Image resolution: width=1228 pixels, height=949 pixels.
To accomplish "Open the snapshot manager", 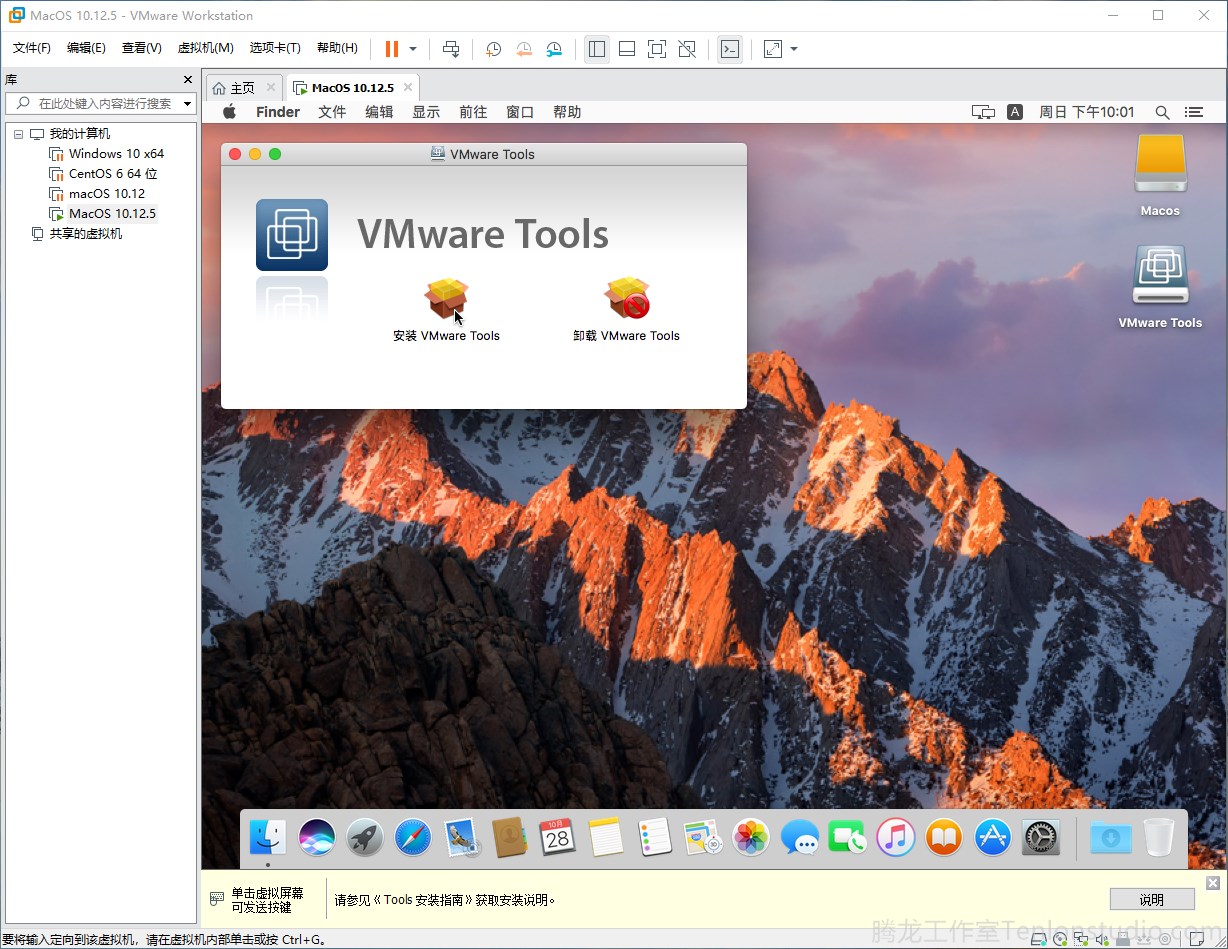I will [555, 49].
